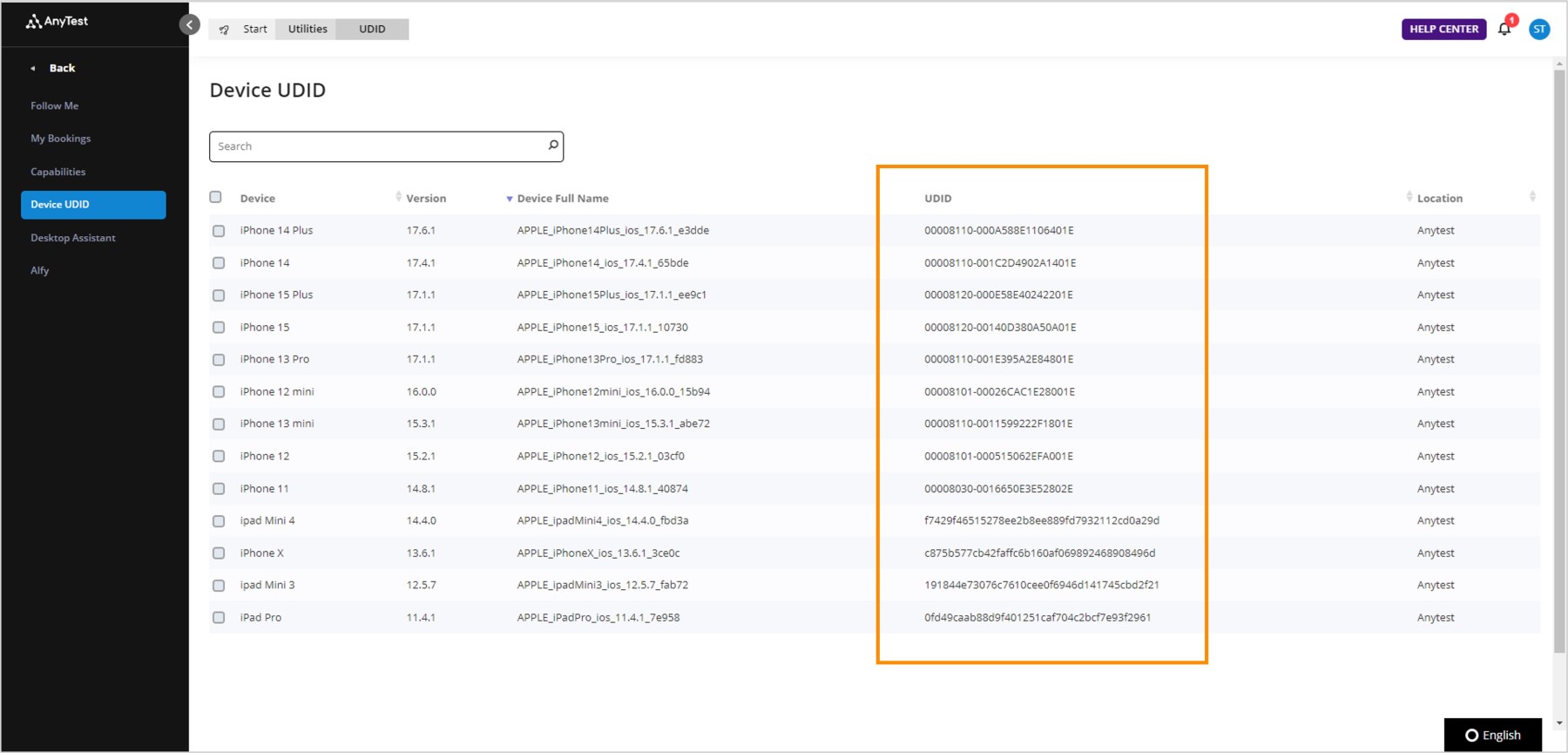Collapse the sidebar with the chevron button

point(189,24)
